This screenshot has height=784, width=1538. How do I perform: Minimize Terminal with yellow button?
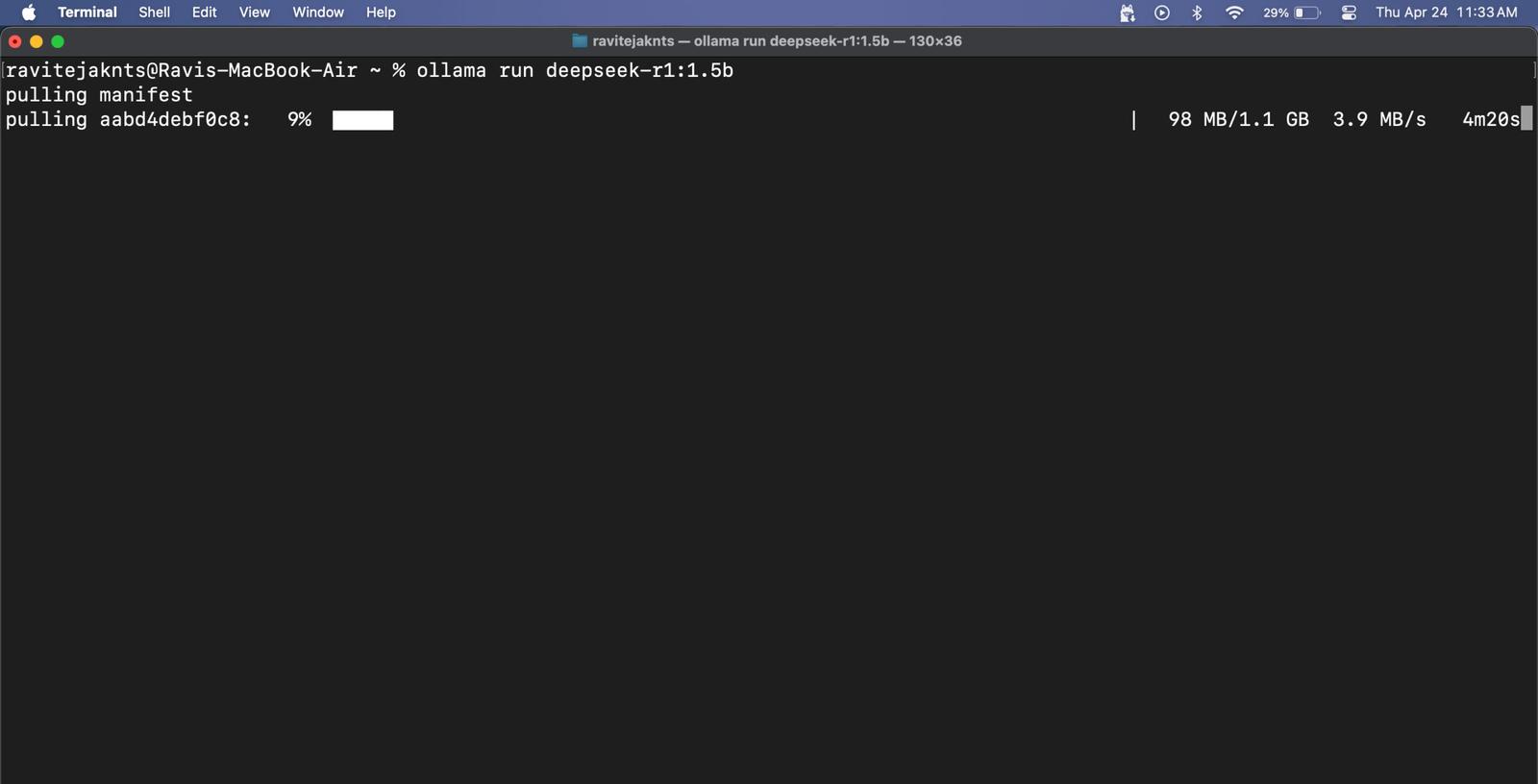pos(37,41)
